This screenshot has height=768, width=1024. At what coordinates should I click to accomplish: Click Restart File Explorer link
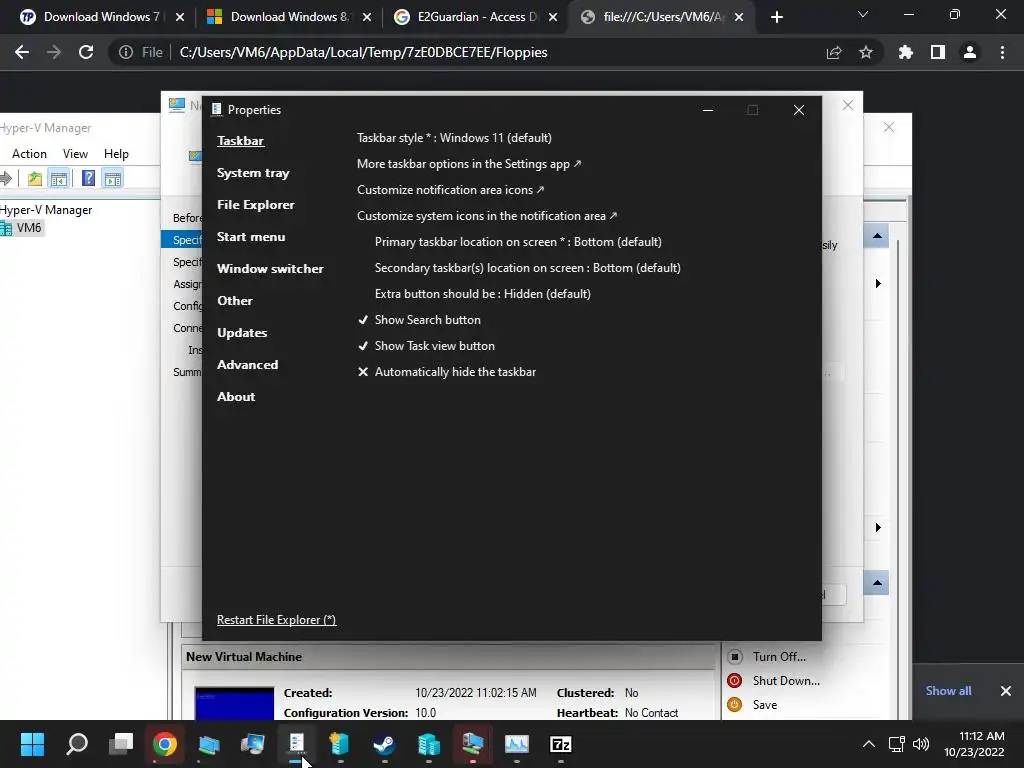coord(276,620)
